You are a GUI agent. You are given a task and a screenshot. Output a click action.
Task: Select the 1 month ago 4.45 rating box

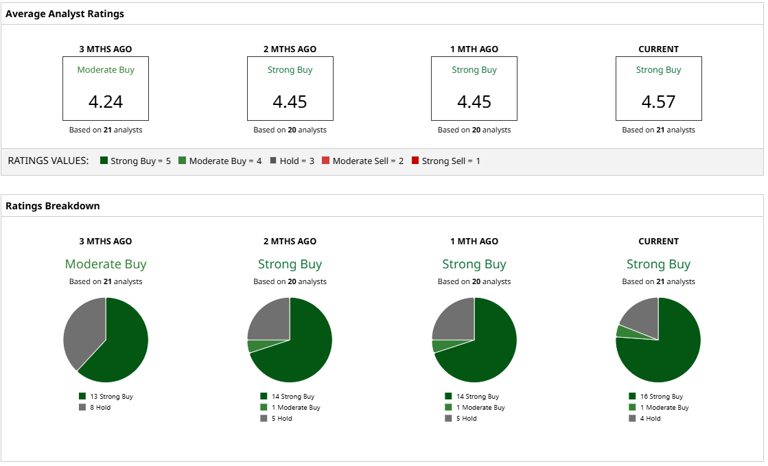pos(474,89)
